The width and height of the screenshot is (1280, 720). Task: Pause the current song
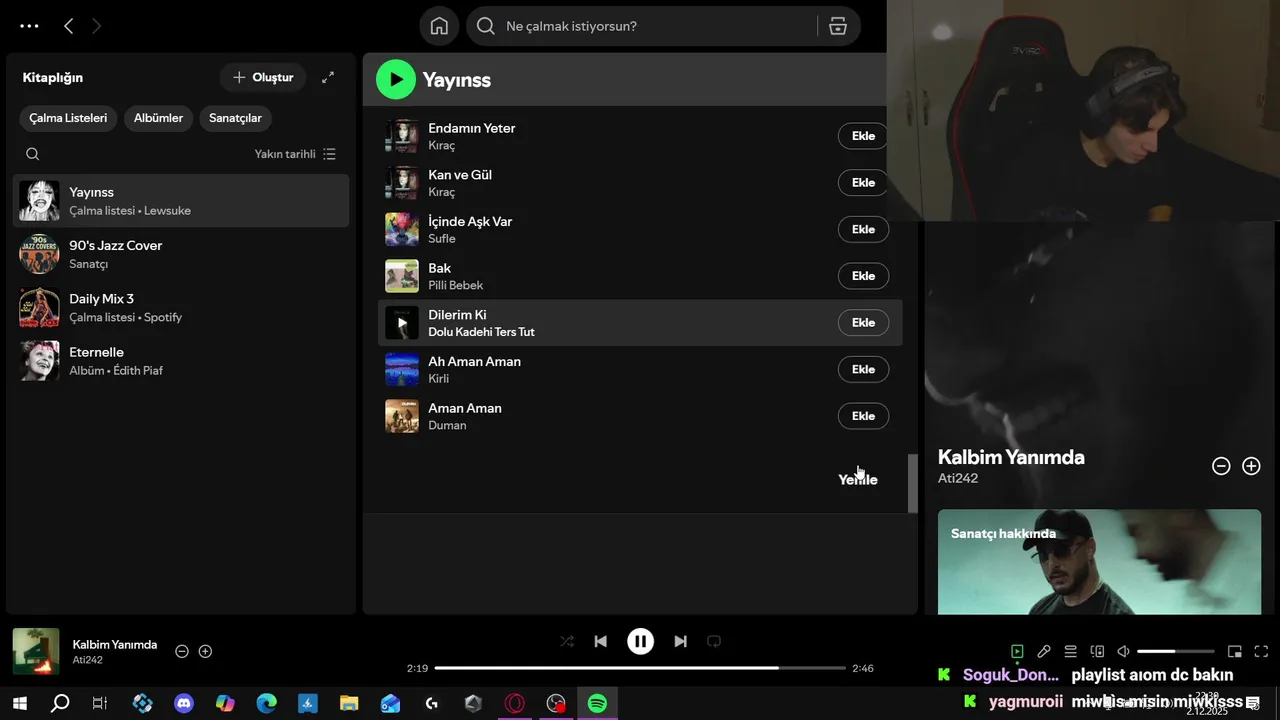pos(640,641)
